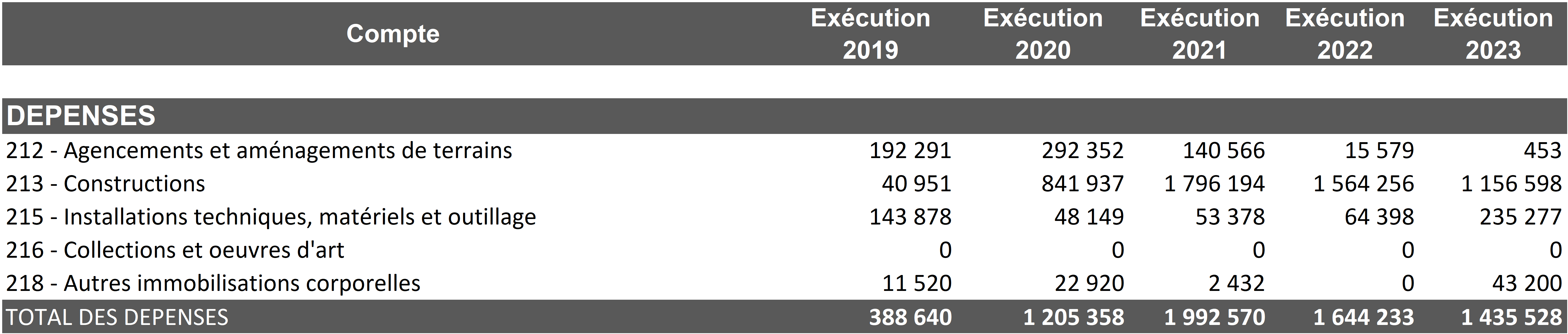Click the Compte column header

[x=393, y=34]
